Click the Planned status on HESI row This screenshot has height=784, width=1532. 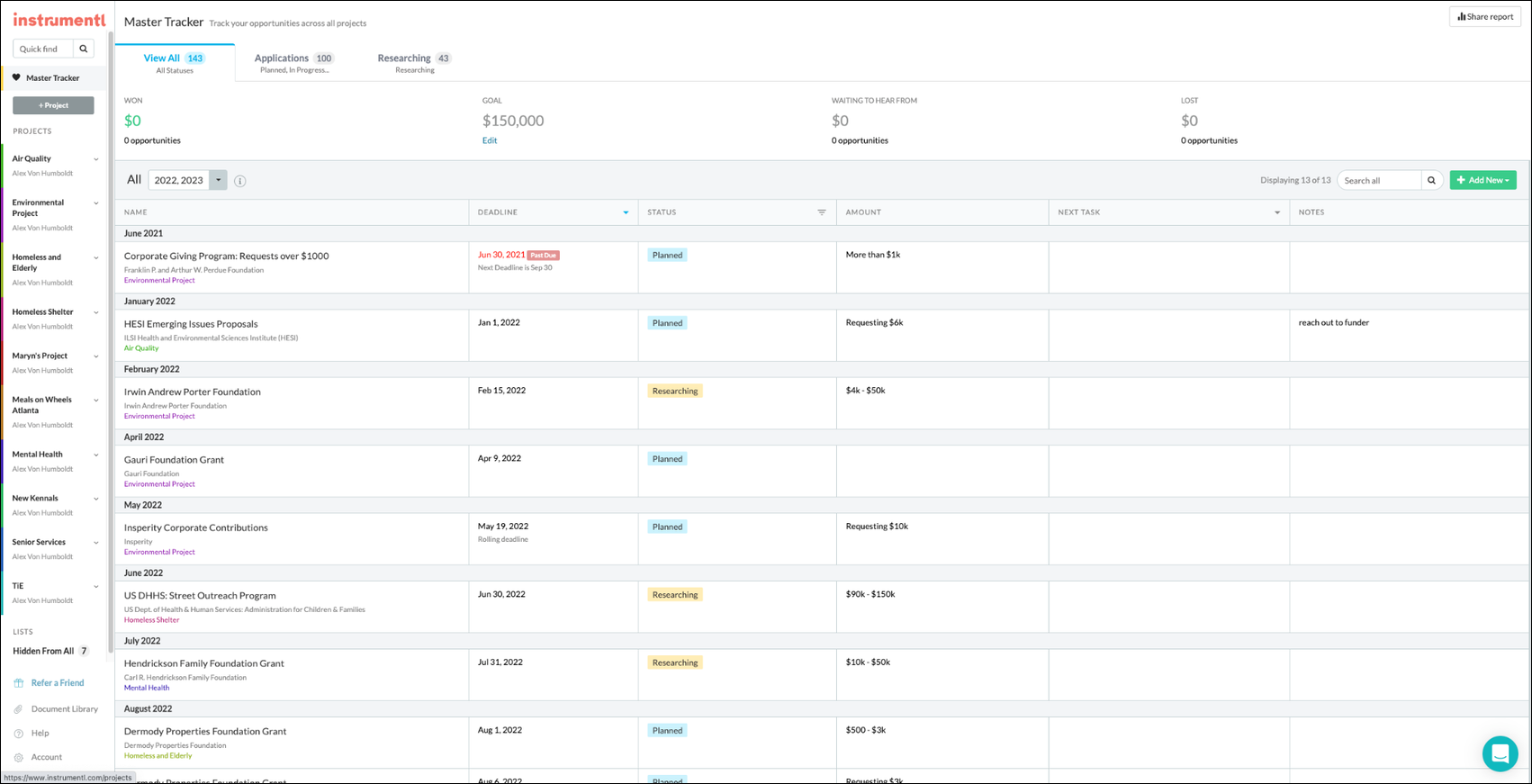coord(667,323)
